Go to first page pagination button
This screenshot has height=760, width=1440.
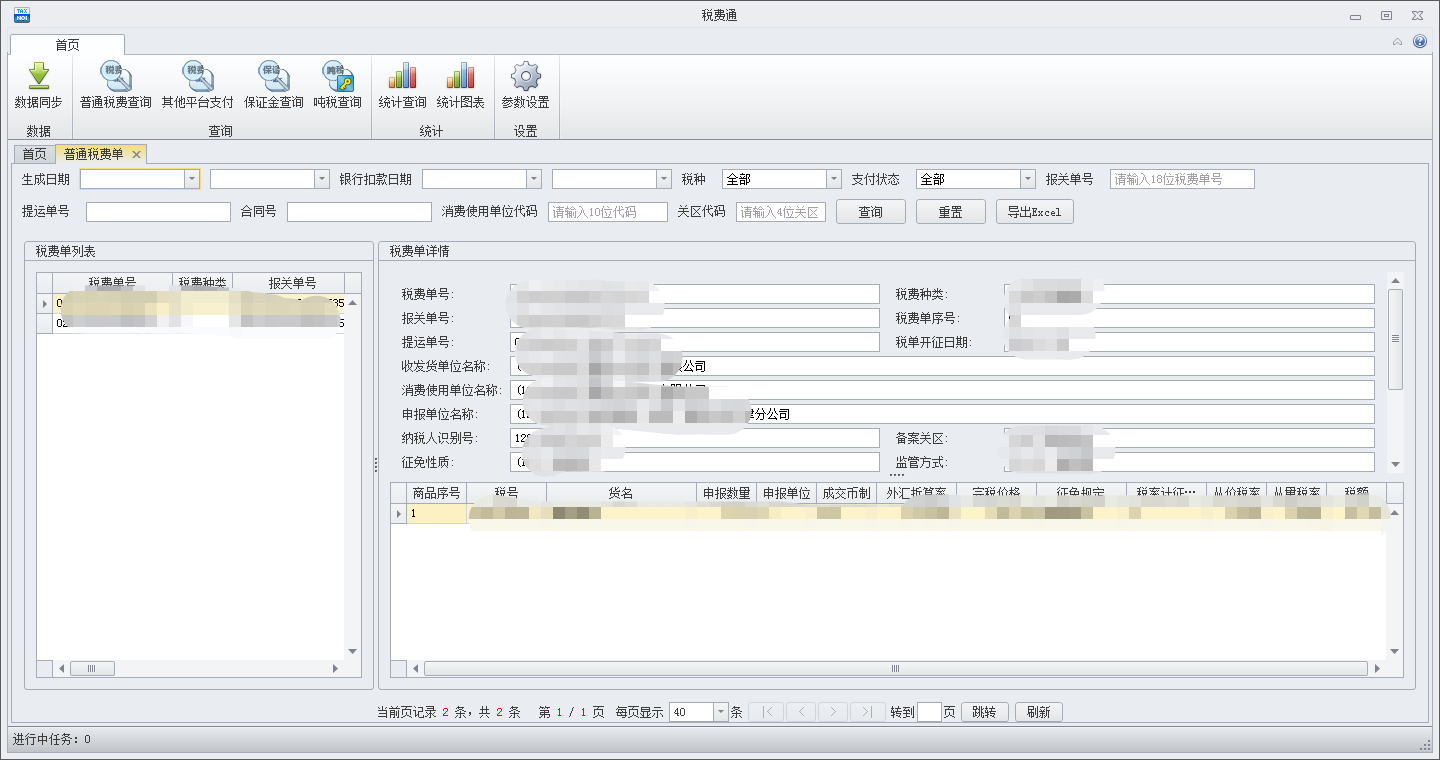click(766, 712)
